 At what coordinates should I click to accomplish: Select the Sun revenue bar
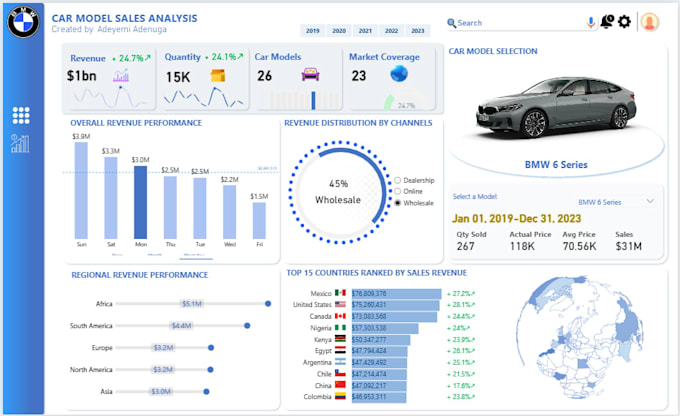[x=81, y=190]
